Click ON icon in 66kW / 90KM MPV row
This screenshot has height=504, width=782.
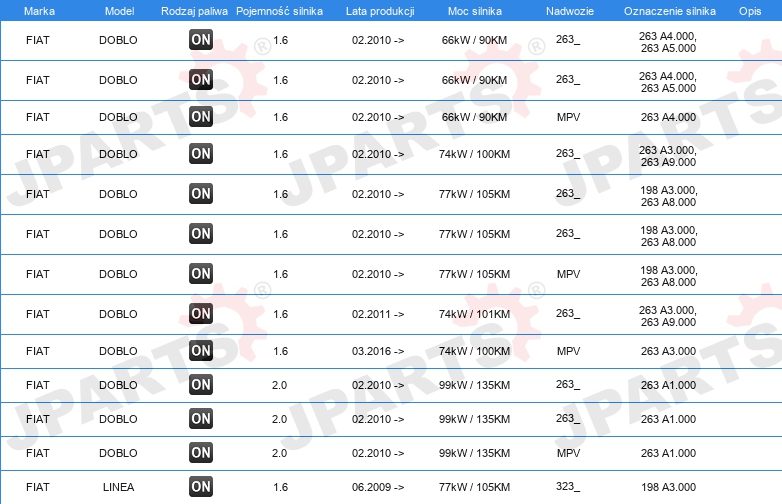click(201, 117)
